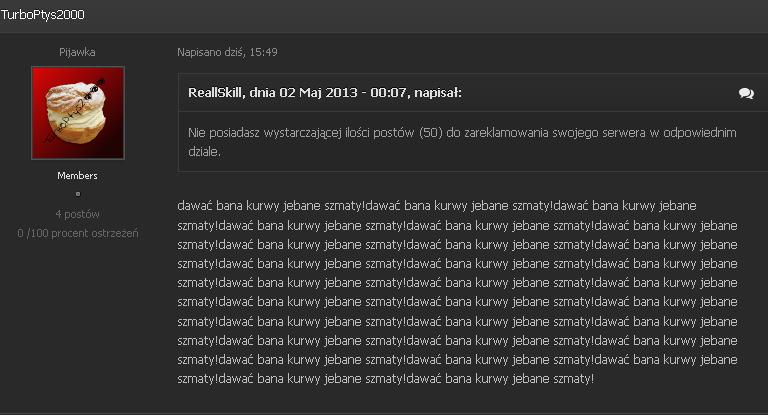Click the last line of the post body
Image resolution: width=768 pixels, height=415 pixels.
coord(385,379)
